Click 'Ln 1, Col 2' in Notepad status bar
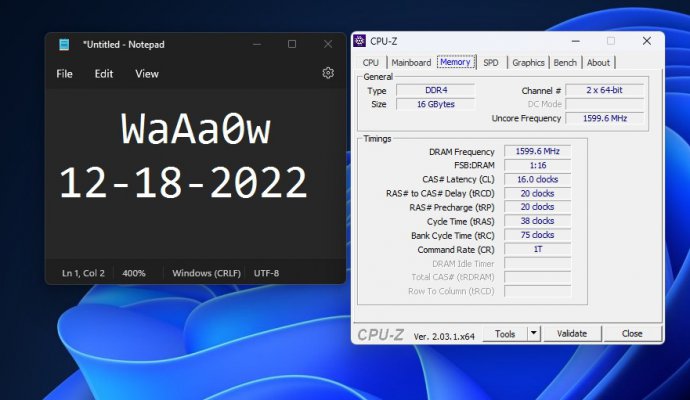690x400 pixels. pyautogui.click(x=83, y=273)
